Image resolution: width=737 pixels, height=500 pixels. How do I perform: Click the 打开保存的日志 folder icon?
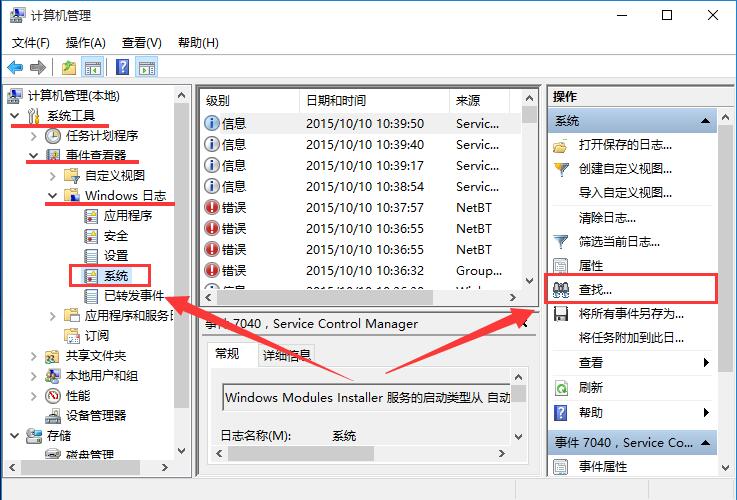pyautogui.click(x=561, y=146)
